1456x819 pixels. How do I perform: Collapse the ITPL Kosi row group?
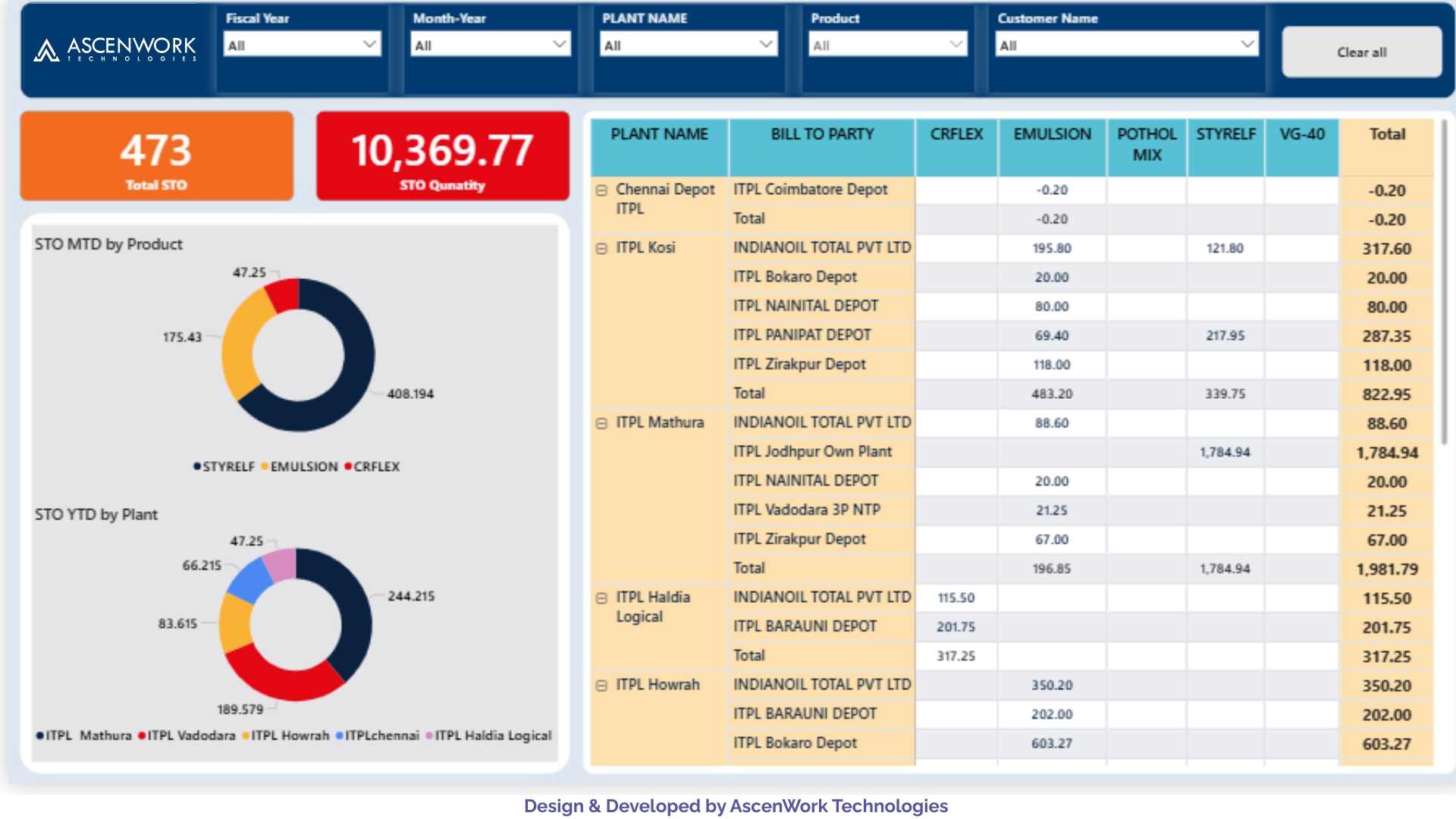601,249
